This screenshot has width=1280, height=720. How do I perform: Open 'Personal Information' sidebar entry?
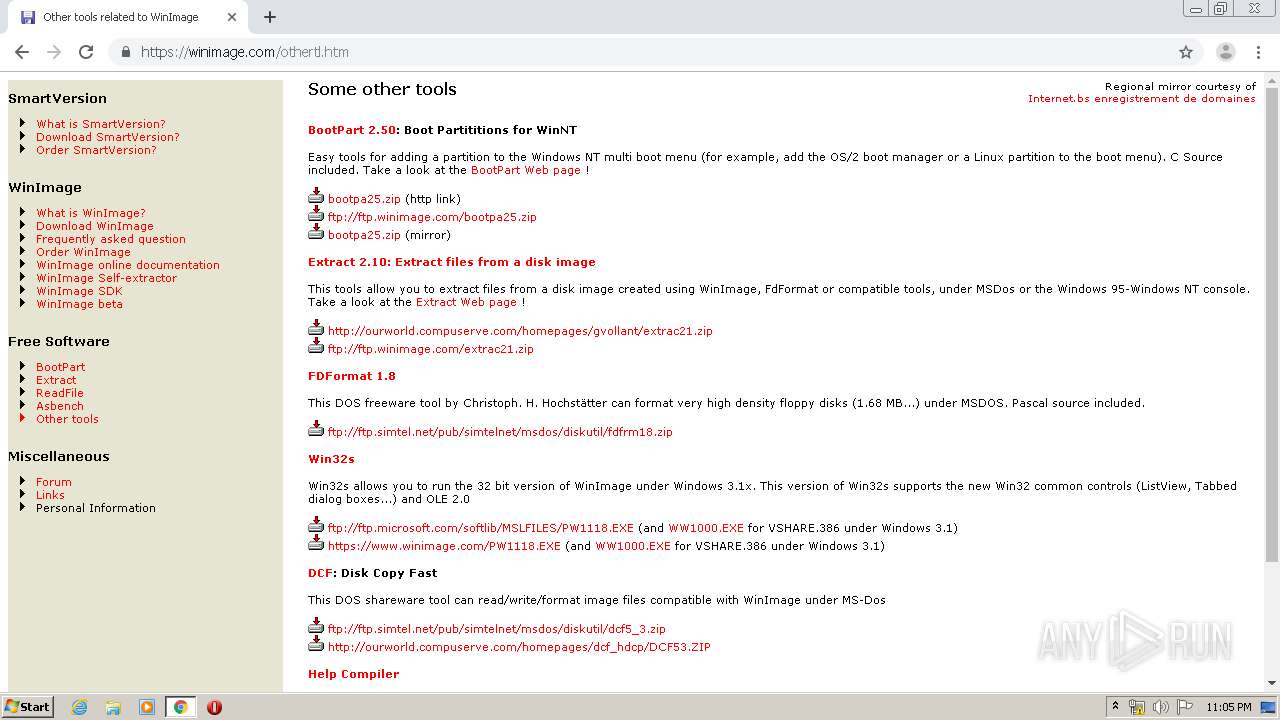coord(96,508)
